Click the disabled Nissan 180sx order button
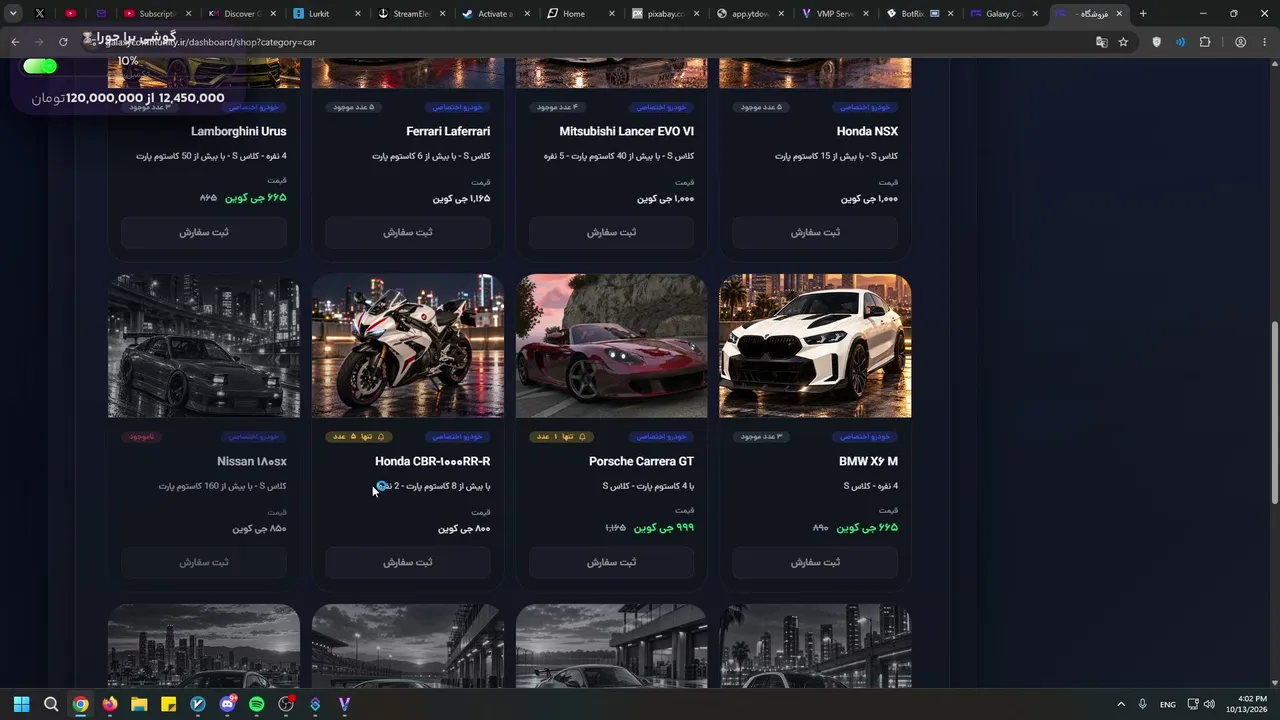 [x=204, y=562]
